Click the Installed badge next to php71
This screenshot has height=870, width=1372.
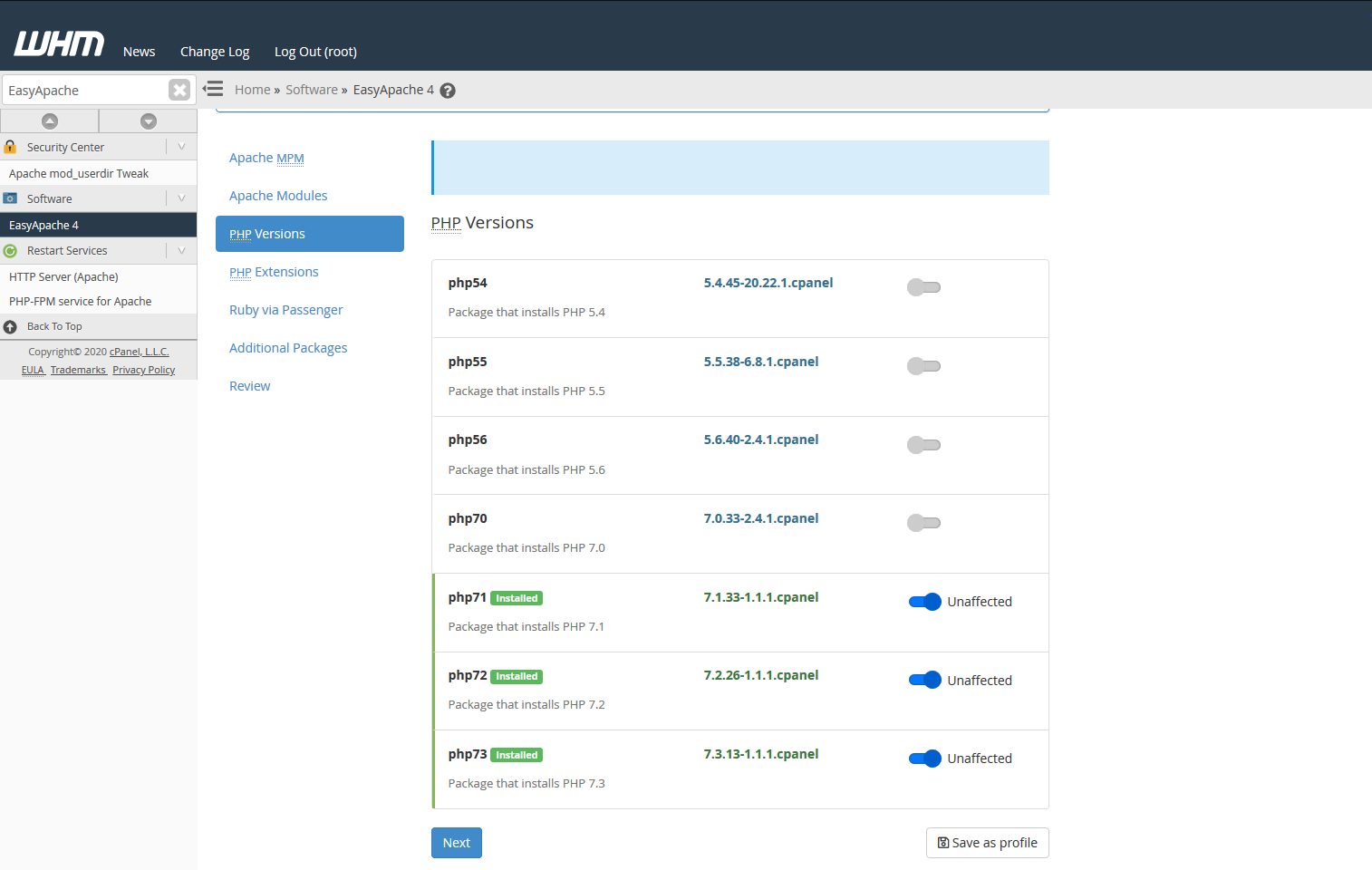(x=517, y=598)
